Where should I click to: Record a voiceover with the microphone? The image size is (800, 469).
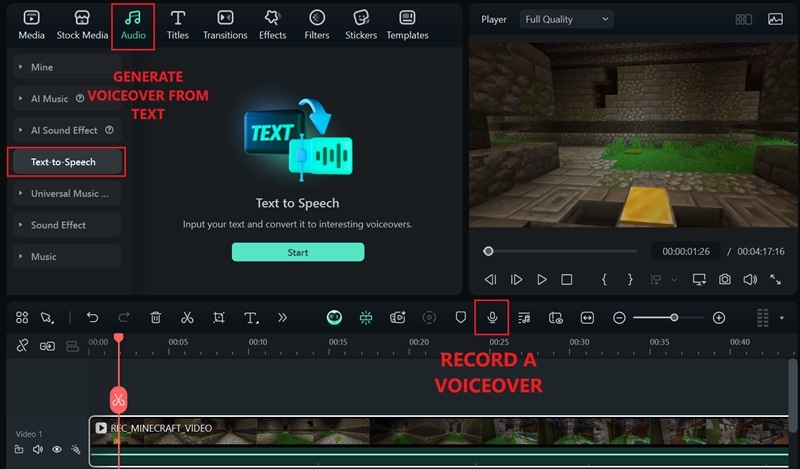pos(492,317)
